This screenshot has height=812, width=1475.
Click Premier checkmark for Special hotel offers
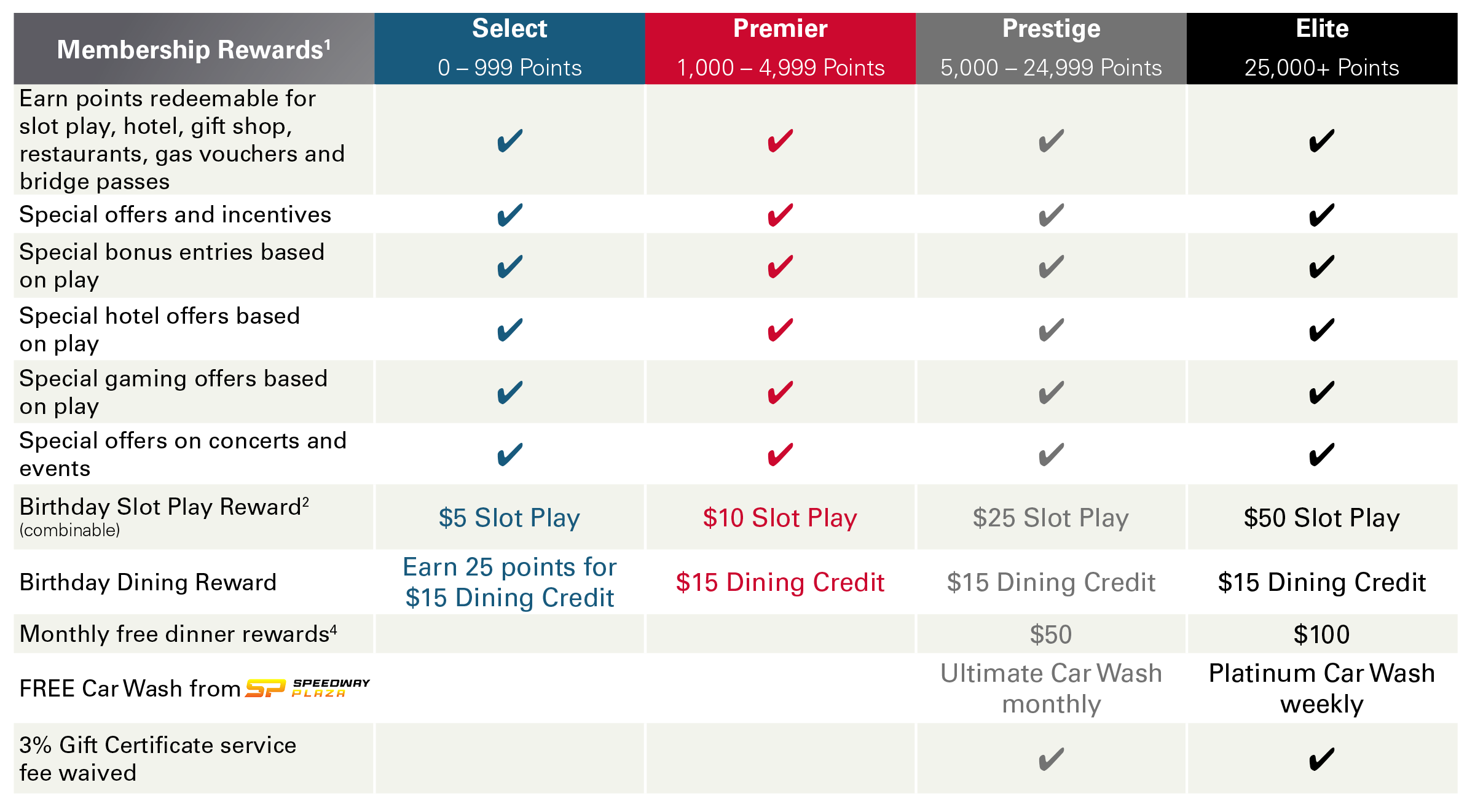click(x=780, y=330)
